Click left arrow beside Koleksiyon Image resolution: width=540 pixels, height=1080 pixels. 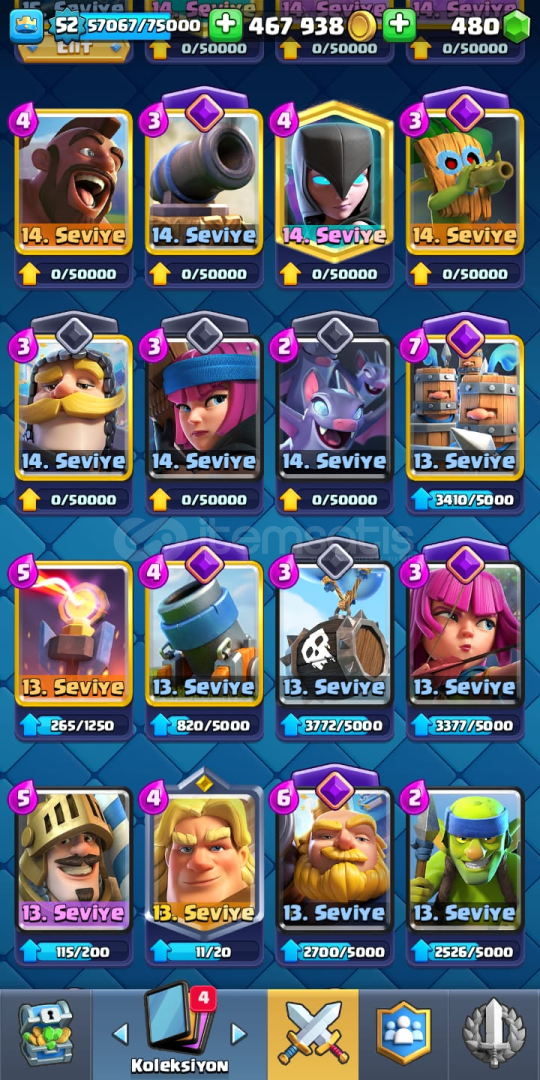click(121, 1033)
